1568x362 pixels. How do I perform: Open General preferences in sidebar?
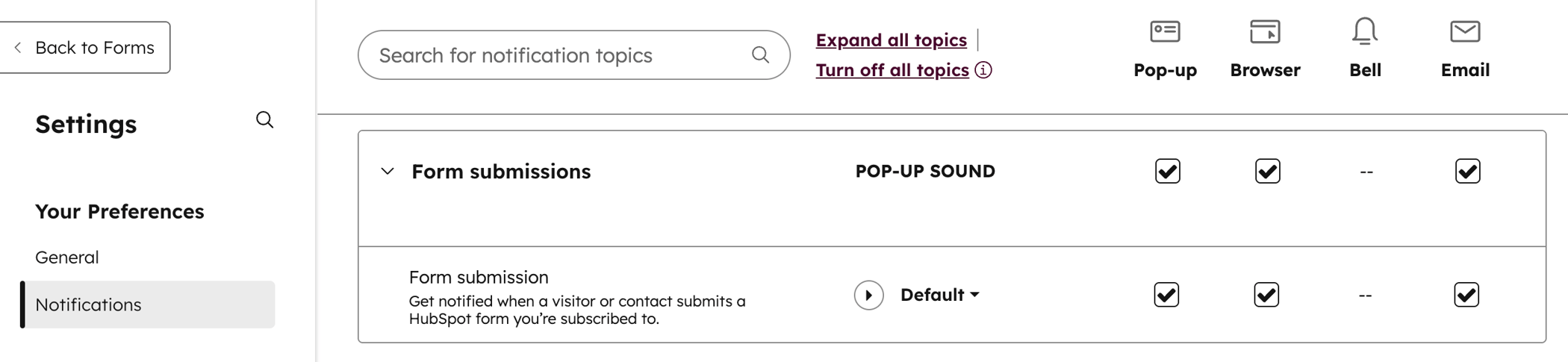pyautogui.click(x=67, y=257)
